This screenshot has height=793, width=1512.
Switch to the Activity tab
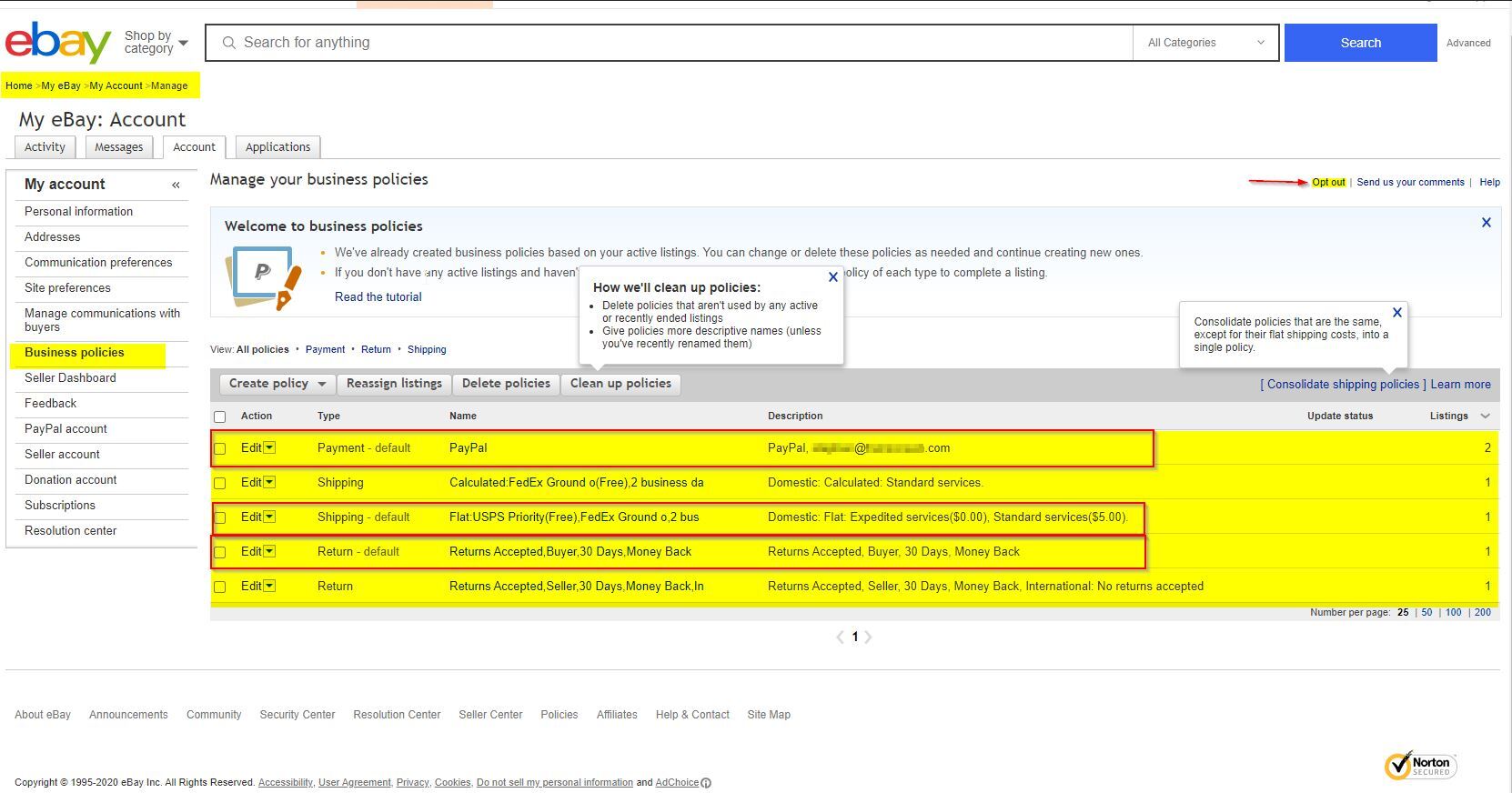tap(45, 147)
